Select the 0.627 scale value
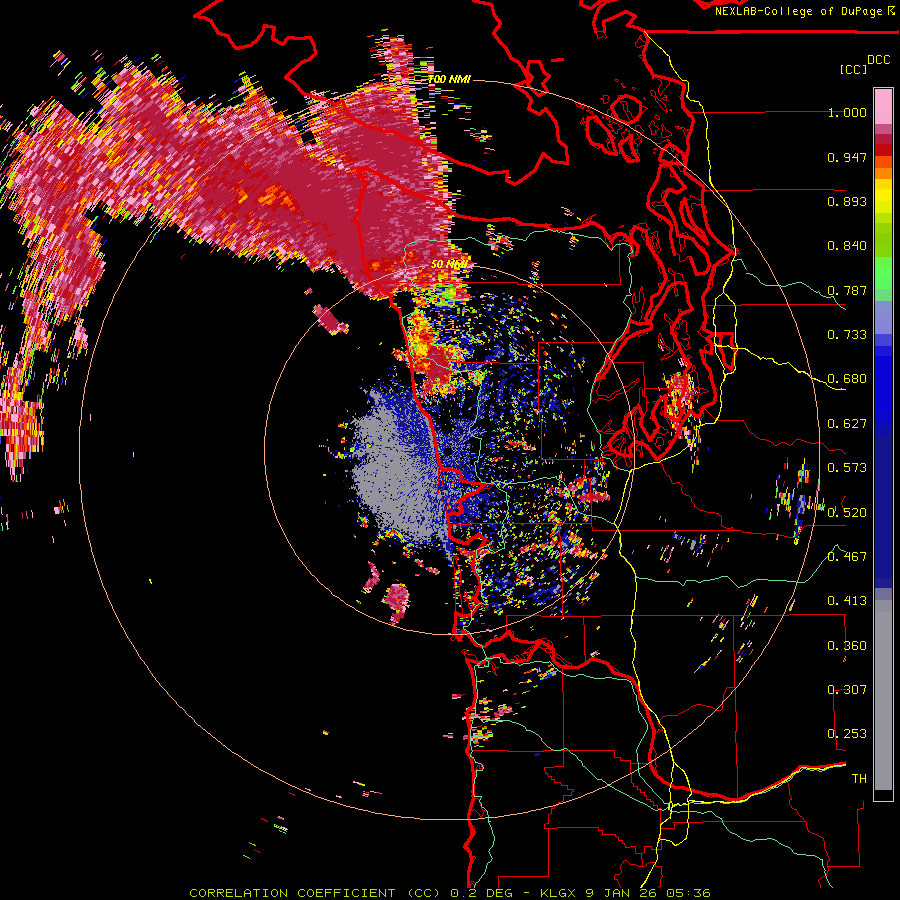 [847, 424]
